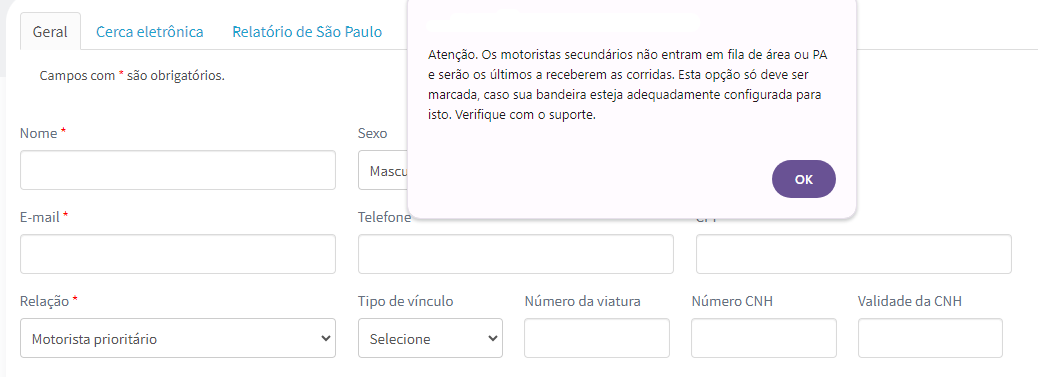Screen dimensions: 1038x377
Task: Confirm the warning with the OK button
Action: [804, 179]
